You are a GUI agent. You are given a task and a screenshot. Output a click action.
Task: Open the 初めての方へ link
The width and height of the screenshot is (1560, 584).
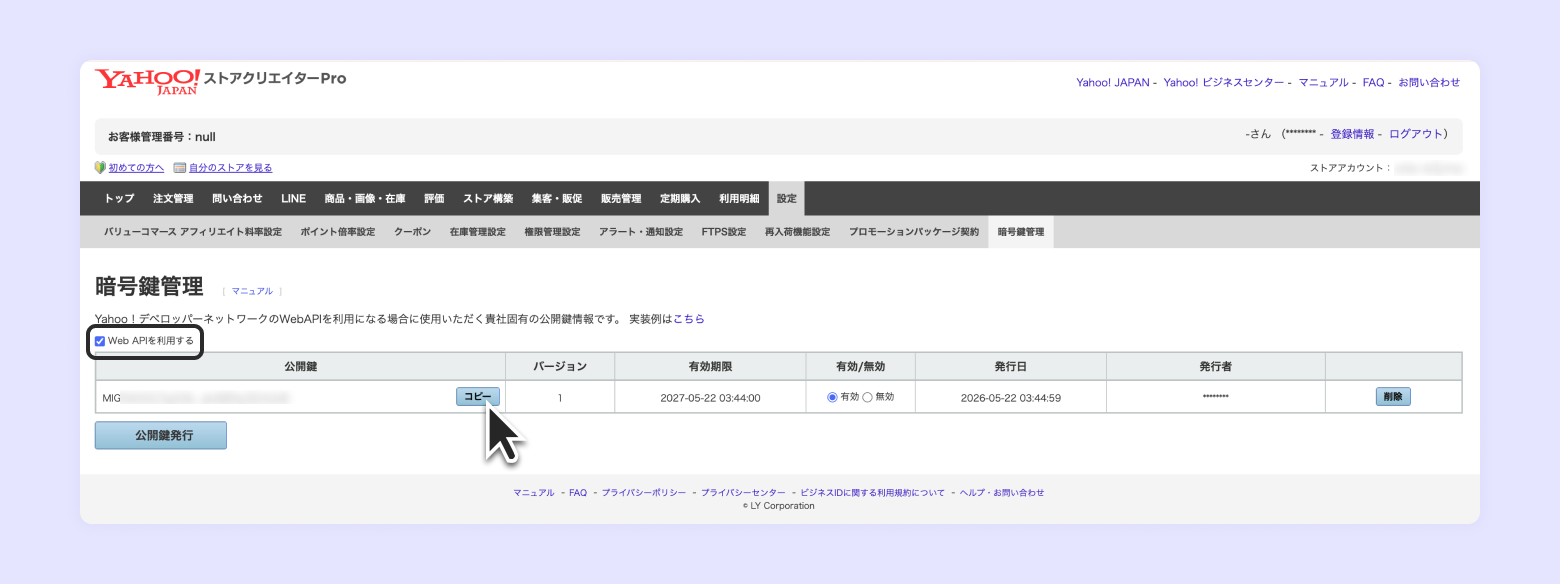(136, 168)
